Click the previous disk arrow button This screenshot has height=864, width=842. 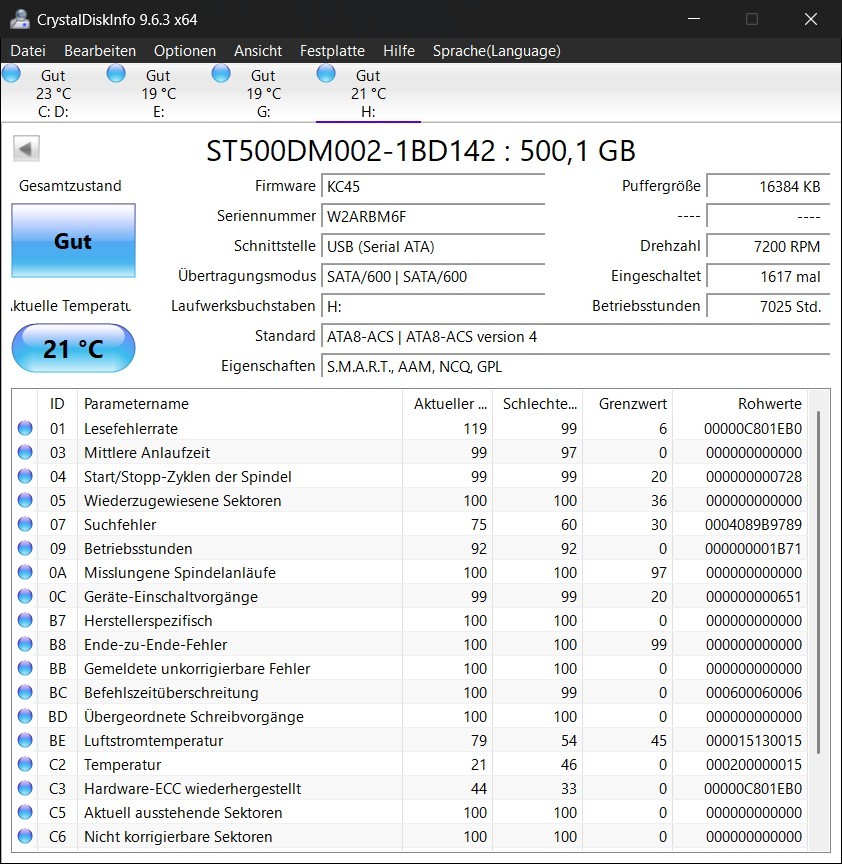tap(26, 149)
